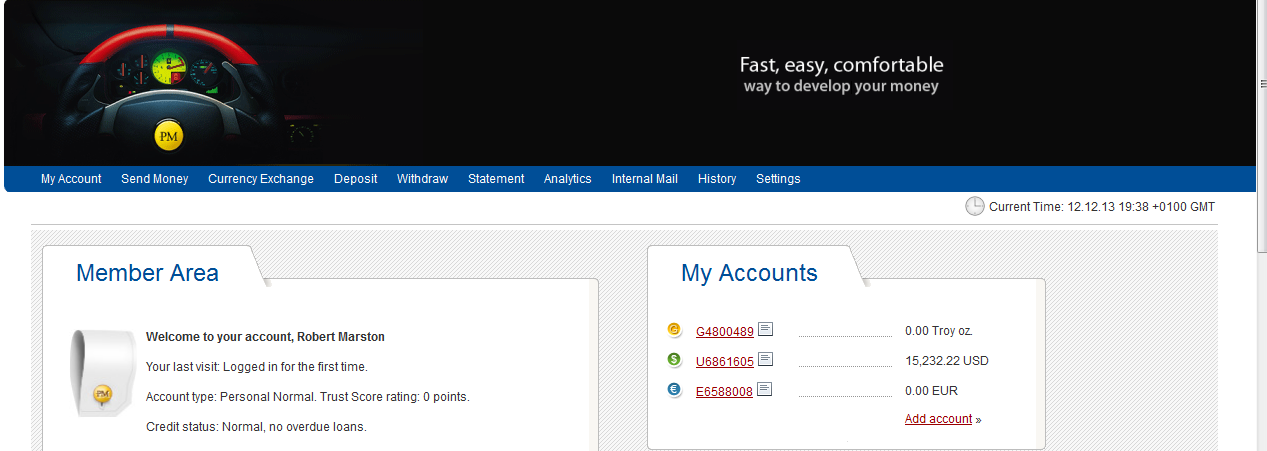Image resolution: width=1267 pixels, height=451 pixels.
Task: Open USD account U6861605
Action: click(x=725, y=361)
